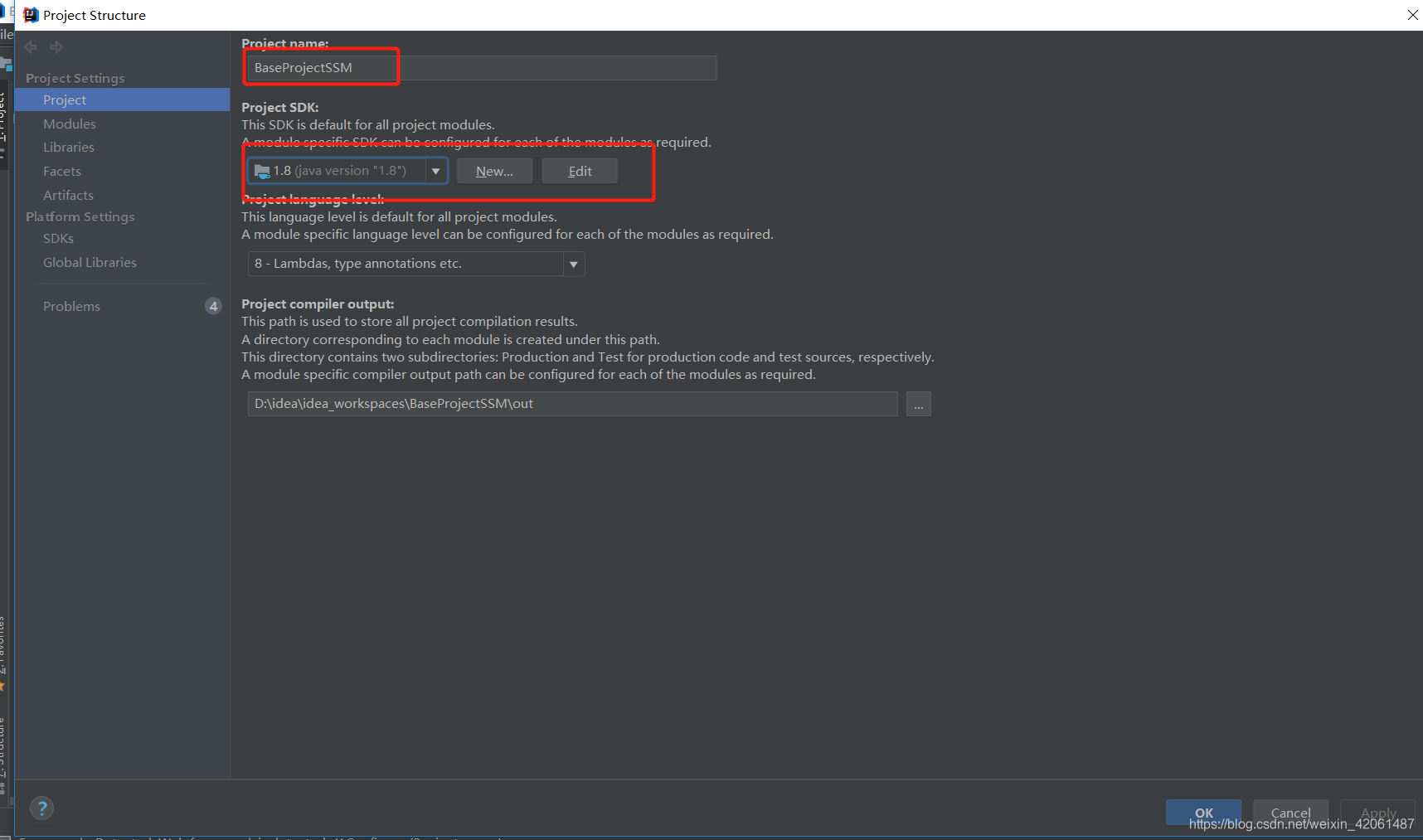The width and height of the screenshot is (1423, 840).
Task: Click the Project SDK: label
Action: 280,107
